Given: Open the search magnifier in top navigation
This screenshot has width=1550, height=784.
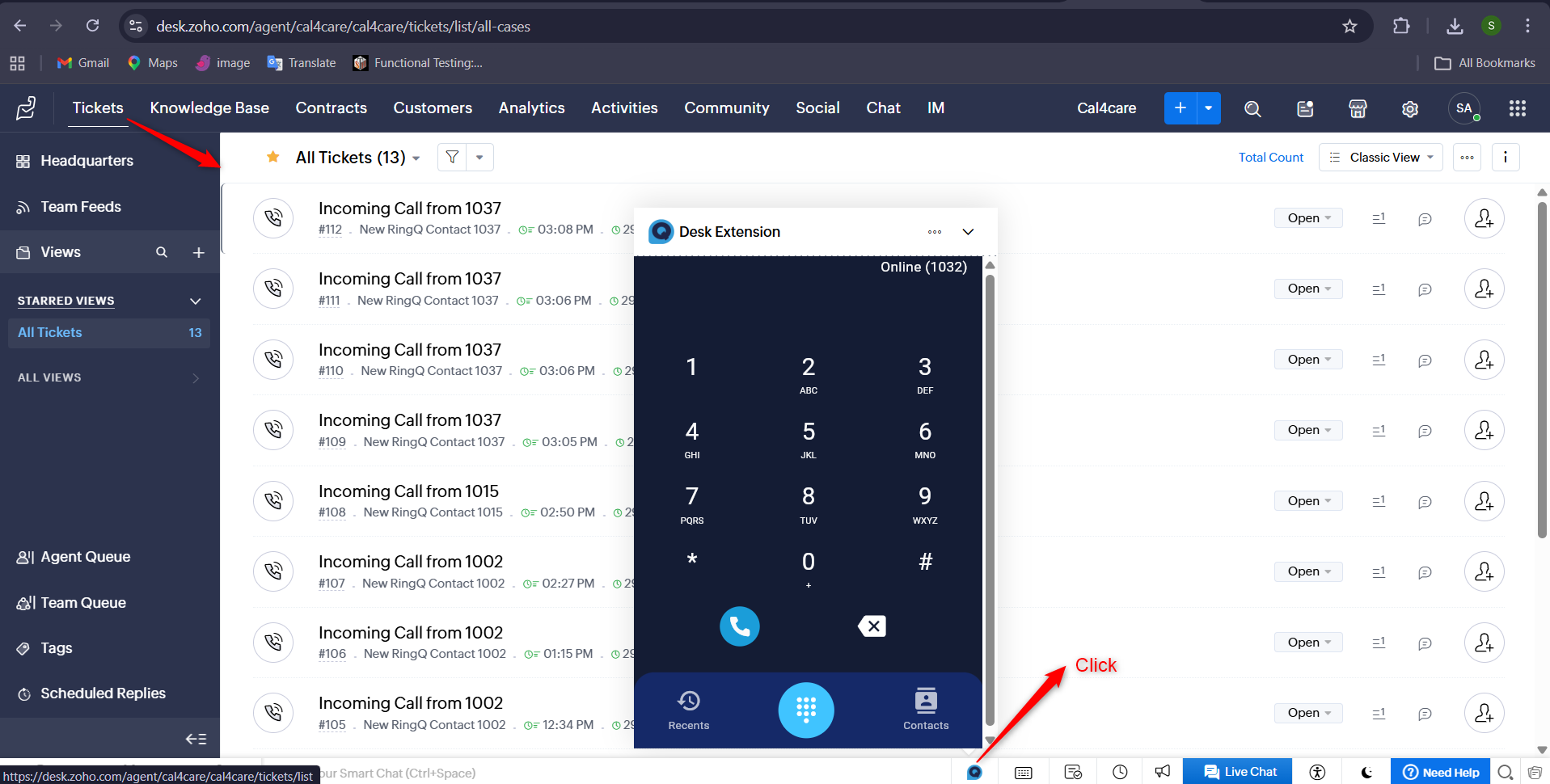Looking at the screenshot, I should click(x=1252, y=108).
